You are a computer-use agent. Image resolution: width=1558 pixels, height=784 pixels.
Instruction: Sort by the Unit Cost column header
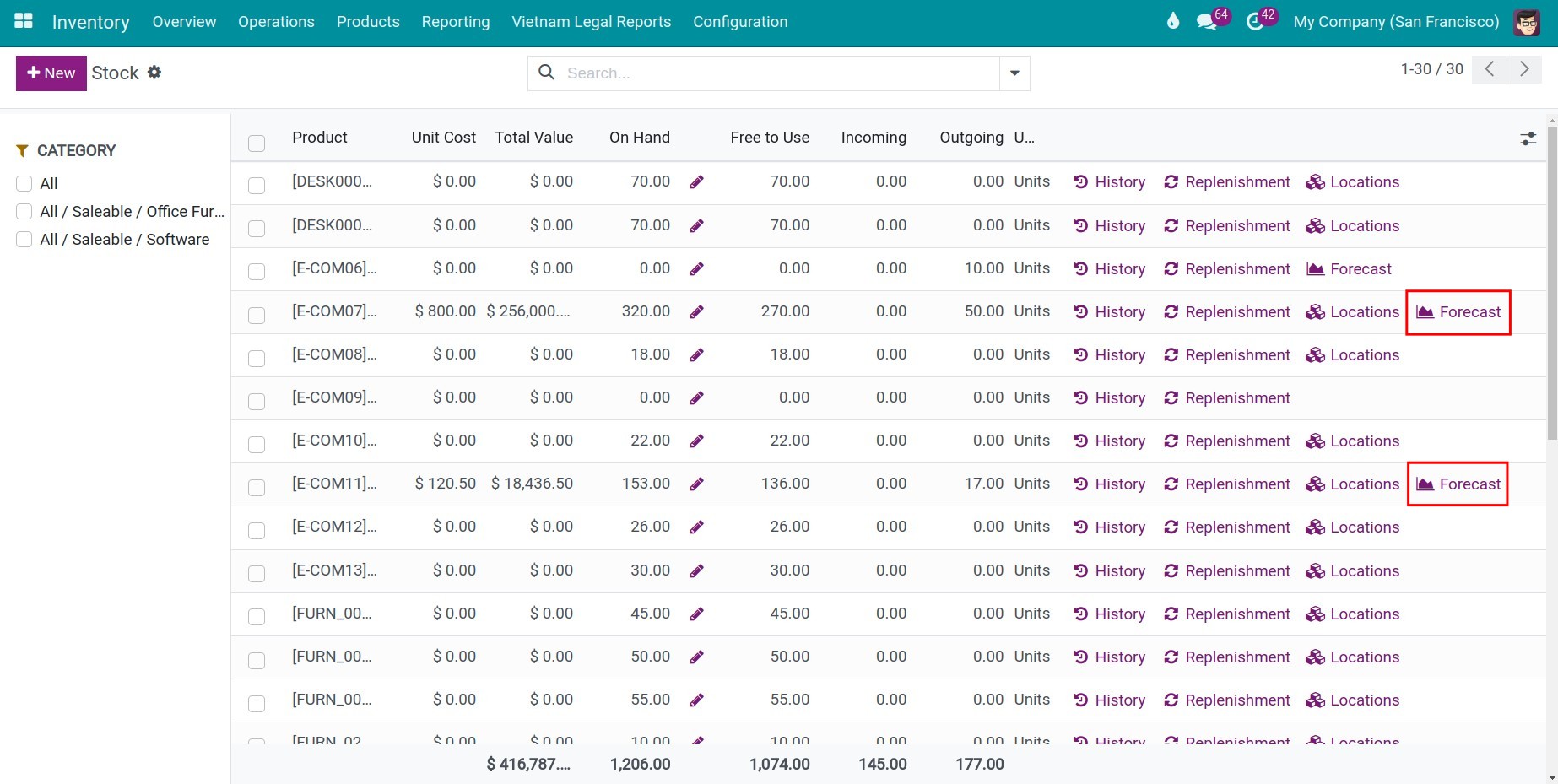[444, 138]
